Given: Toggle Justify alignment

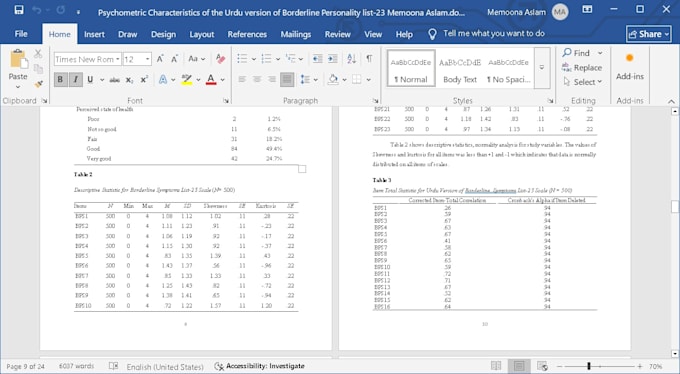Looking at the screenshot, I should coord(287,79).
